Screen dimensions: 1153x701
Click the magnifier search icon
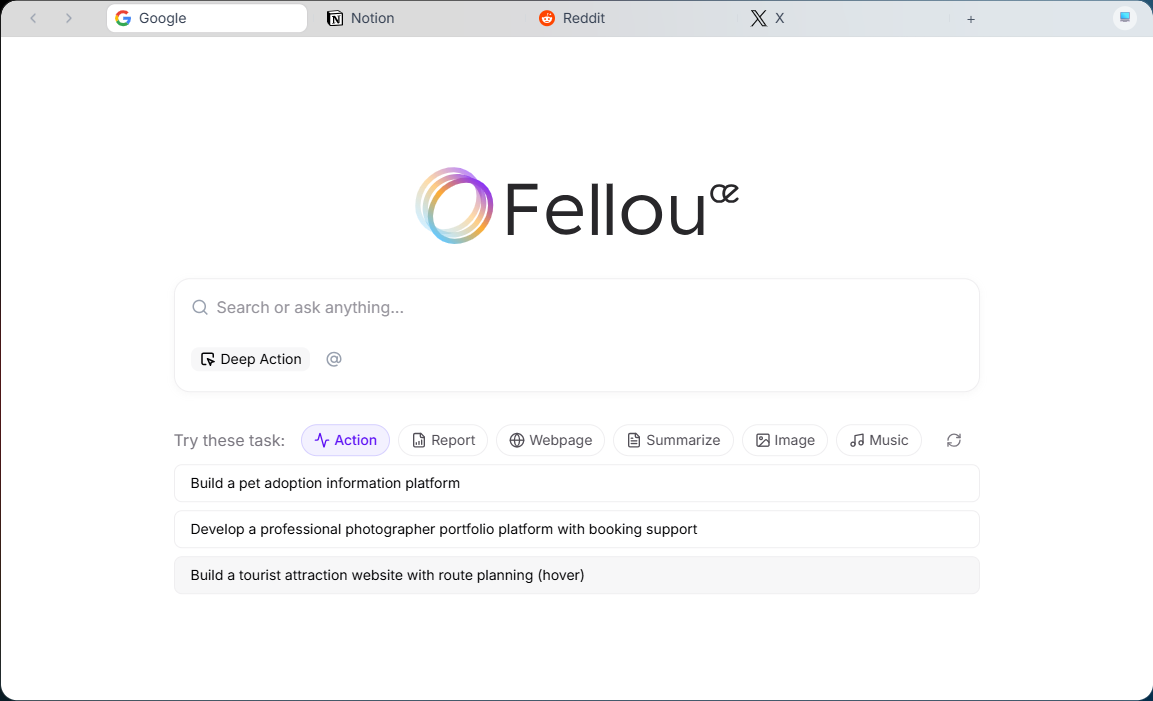coord(200,307)
